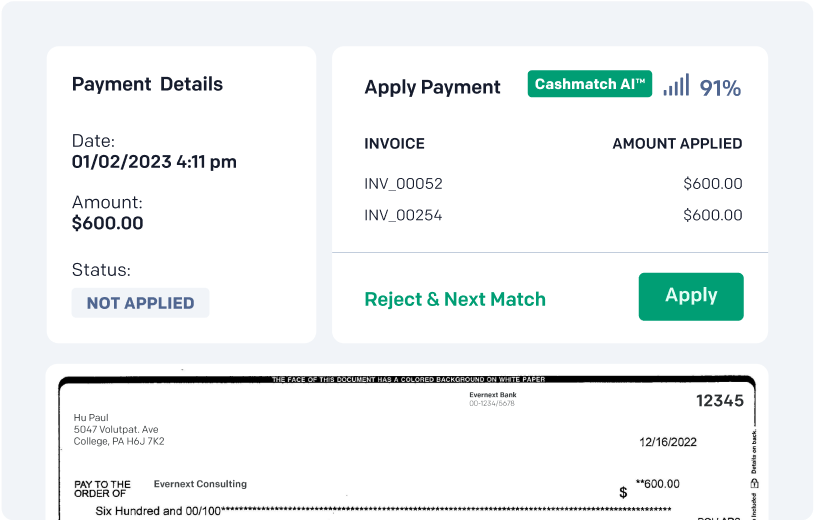Click the check date 12/16/2022

tap(668, 442)
